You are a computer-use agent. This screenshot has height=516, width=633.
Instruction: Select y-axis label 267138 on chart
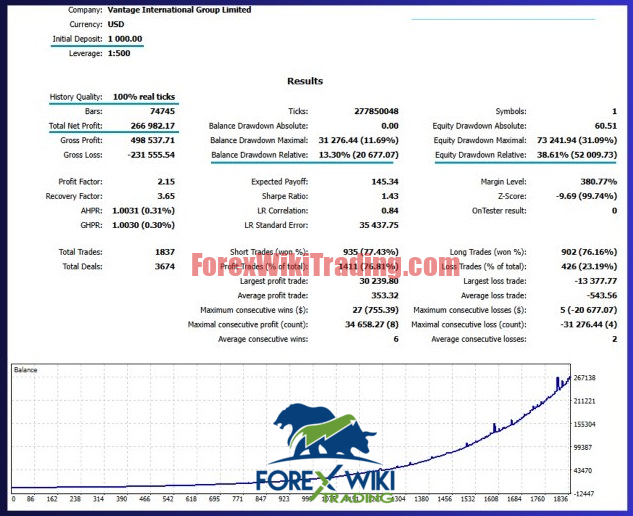click(x=584, y=378)
